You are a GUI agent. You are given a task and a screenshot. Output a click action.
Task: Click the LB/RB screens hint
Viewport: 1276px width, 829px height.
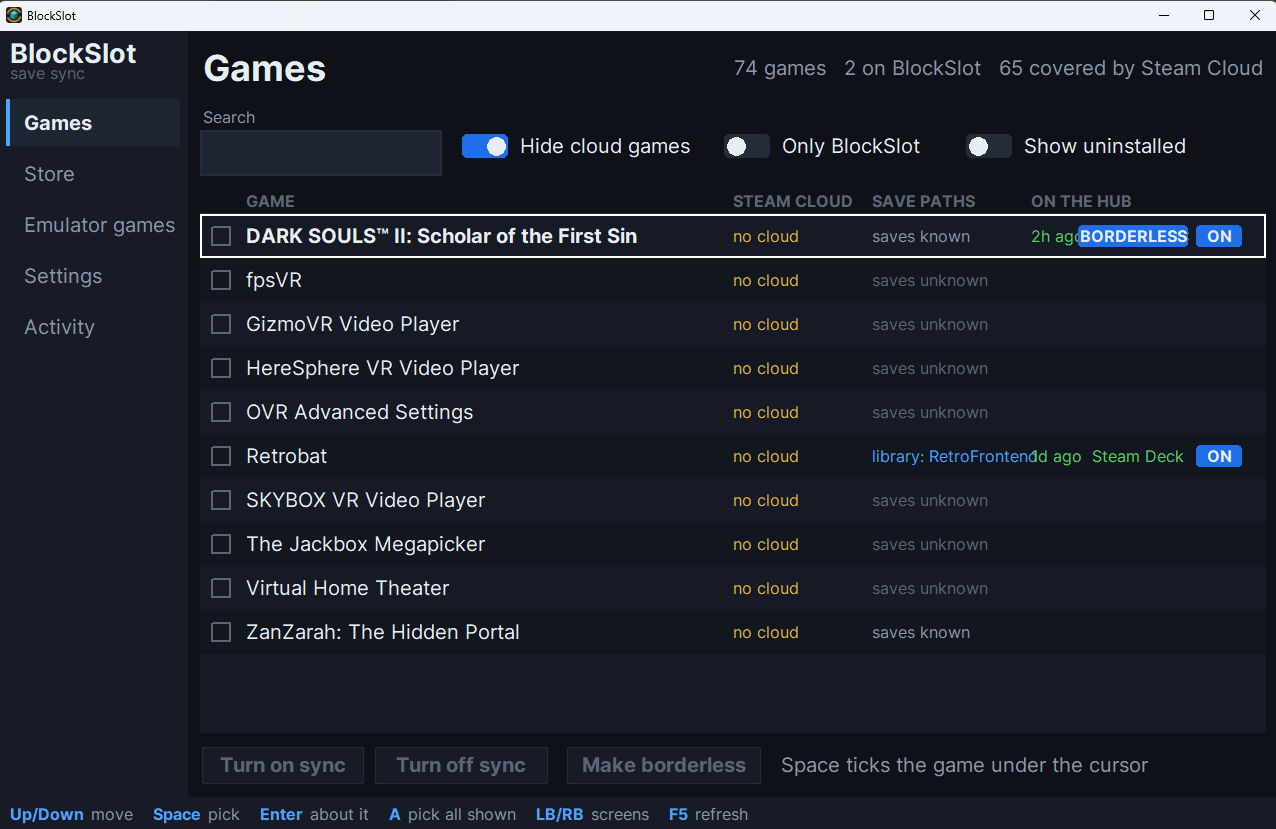(592, 814)
